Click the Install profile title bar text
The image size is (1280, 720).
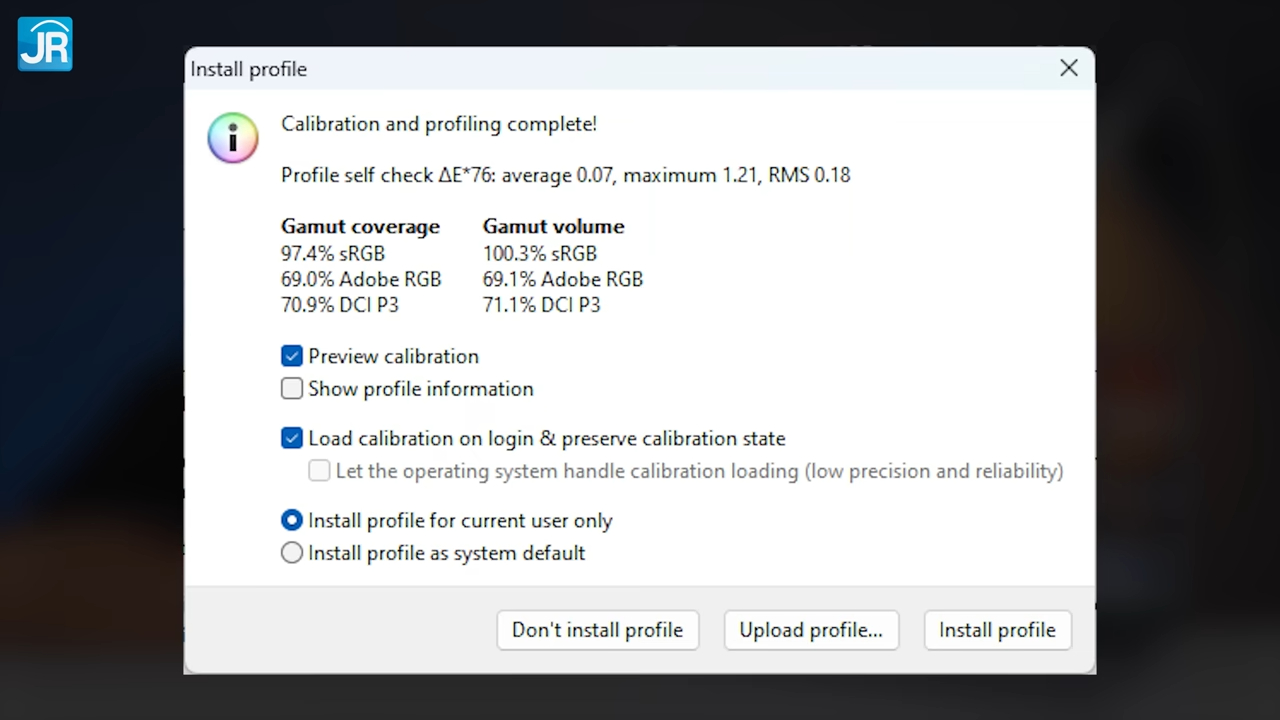pos(248,68)
